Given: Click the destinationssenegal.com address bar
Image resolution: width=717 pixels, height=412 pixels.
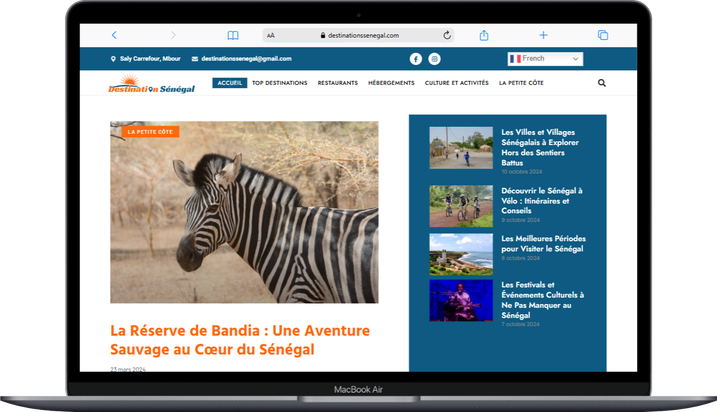Looking at the screenshot, I should point(358,35).
